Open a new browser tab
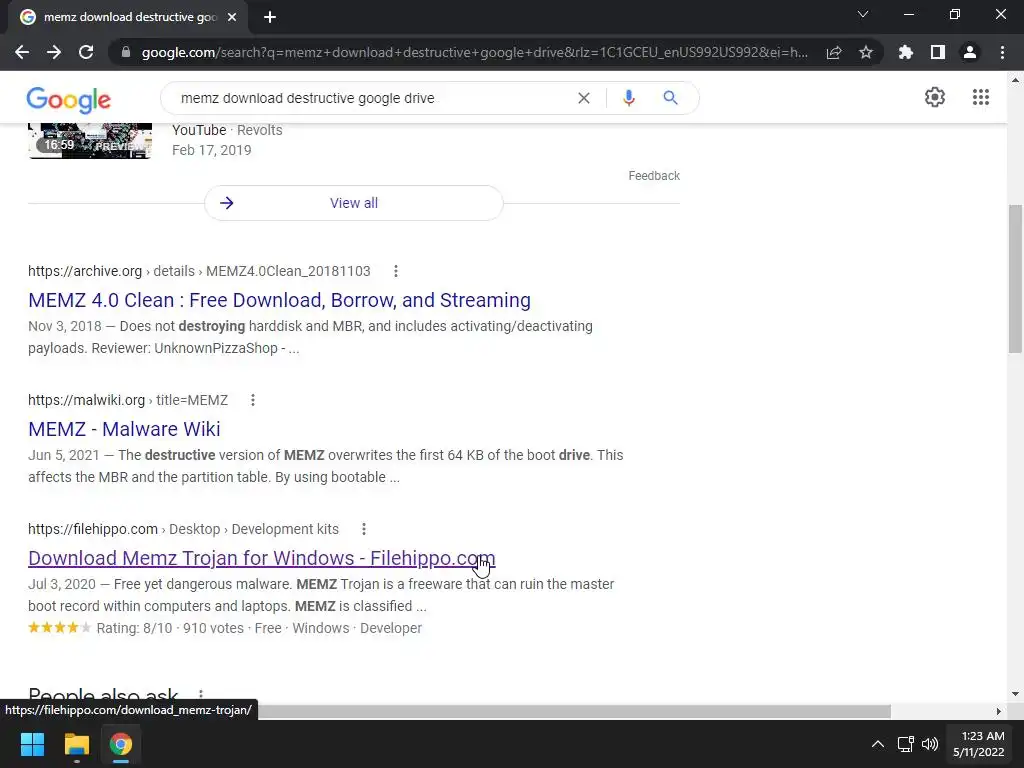 [x=270, y=17]
